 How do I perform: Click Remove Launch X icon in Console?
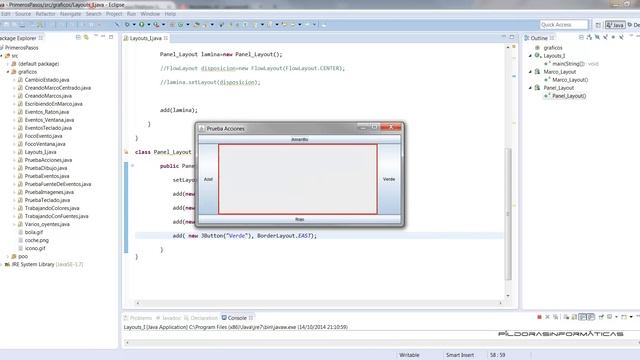[x=547, y=317]
